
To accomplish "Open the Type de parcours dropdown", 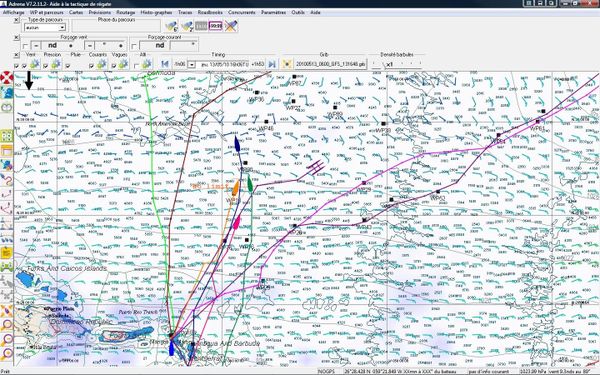I will [x=45, y=28].
